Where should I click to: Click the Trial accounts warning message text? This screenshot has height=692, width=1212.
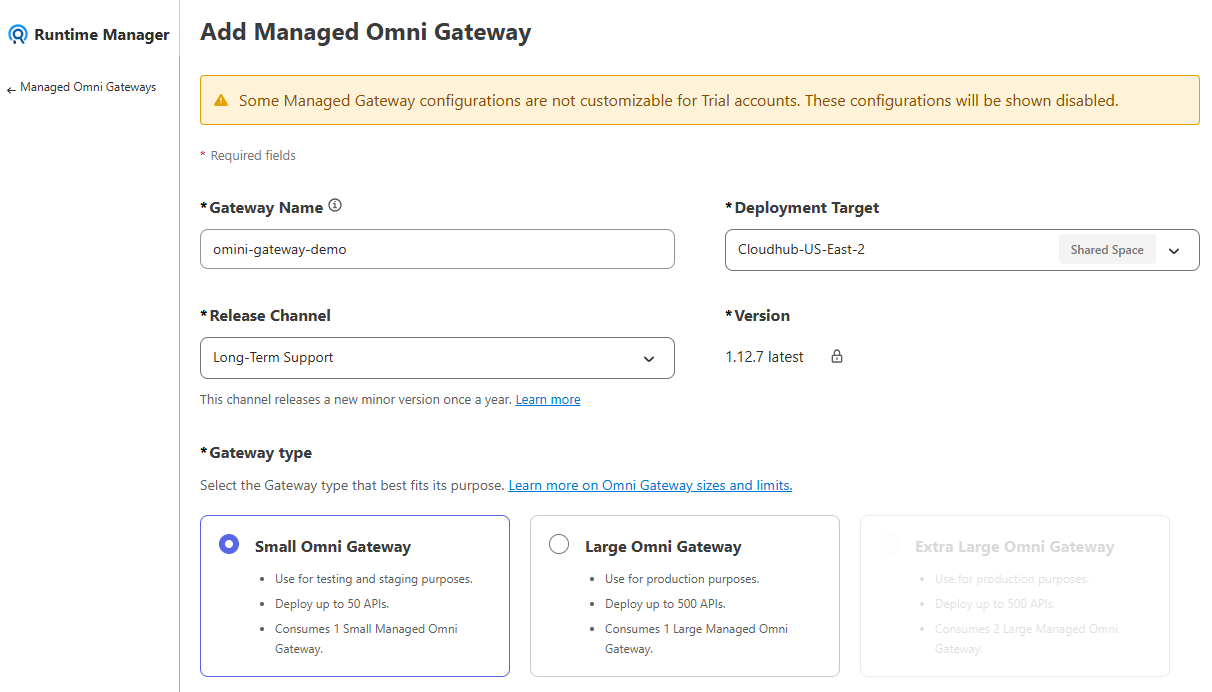[678, 101]
